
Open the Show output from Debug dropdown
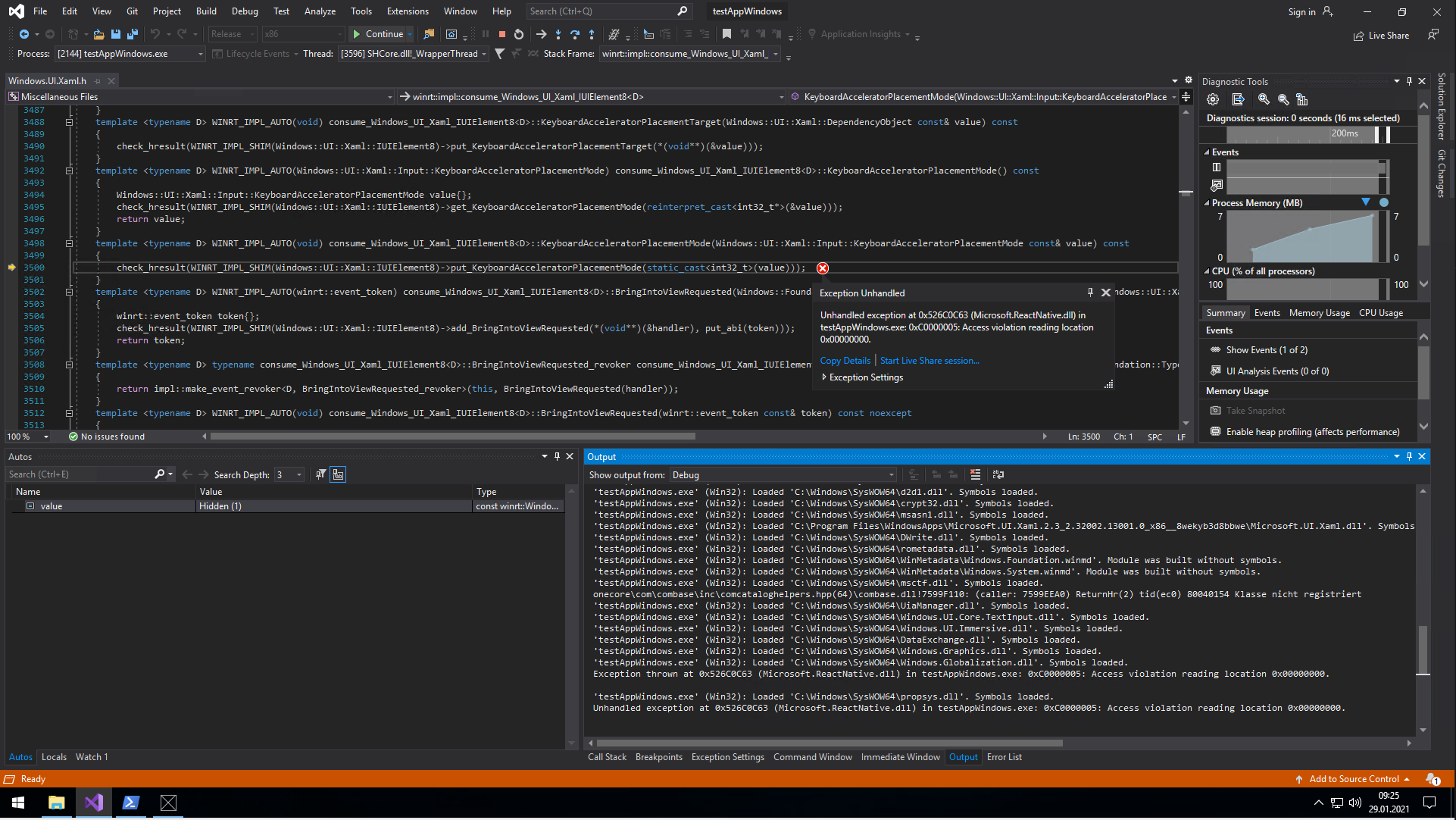pyautogui.click(x=891, y=474)
